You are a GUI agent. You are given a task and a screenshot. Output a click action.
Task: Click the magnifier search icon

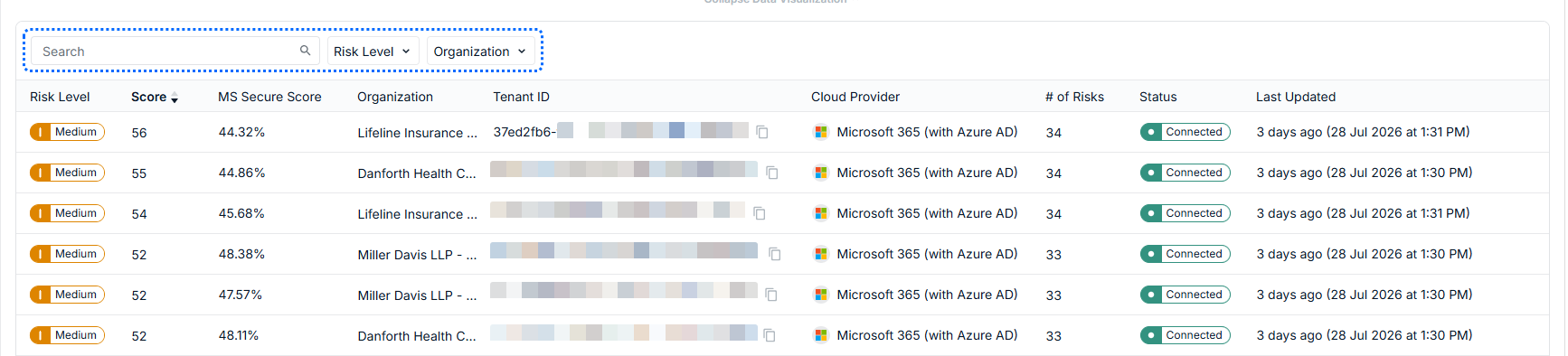(x=306, y=51)
